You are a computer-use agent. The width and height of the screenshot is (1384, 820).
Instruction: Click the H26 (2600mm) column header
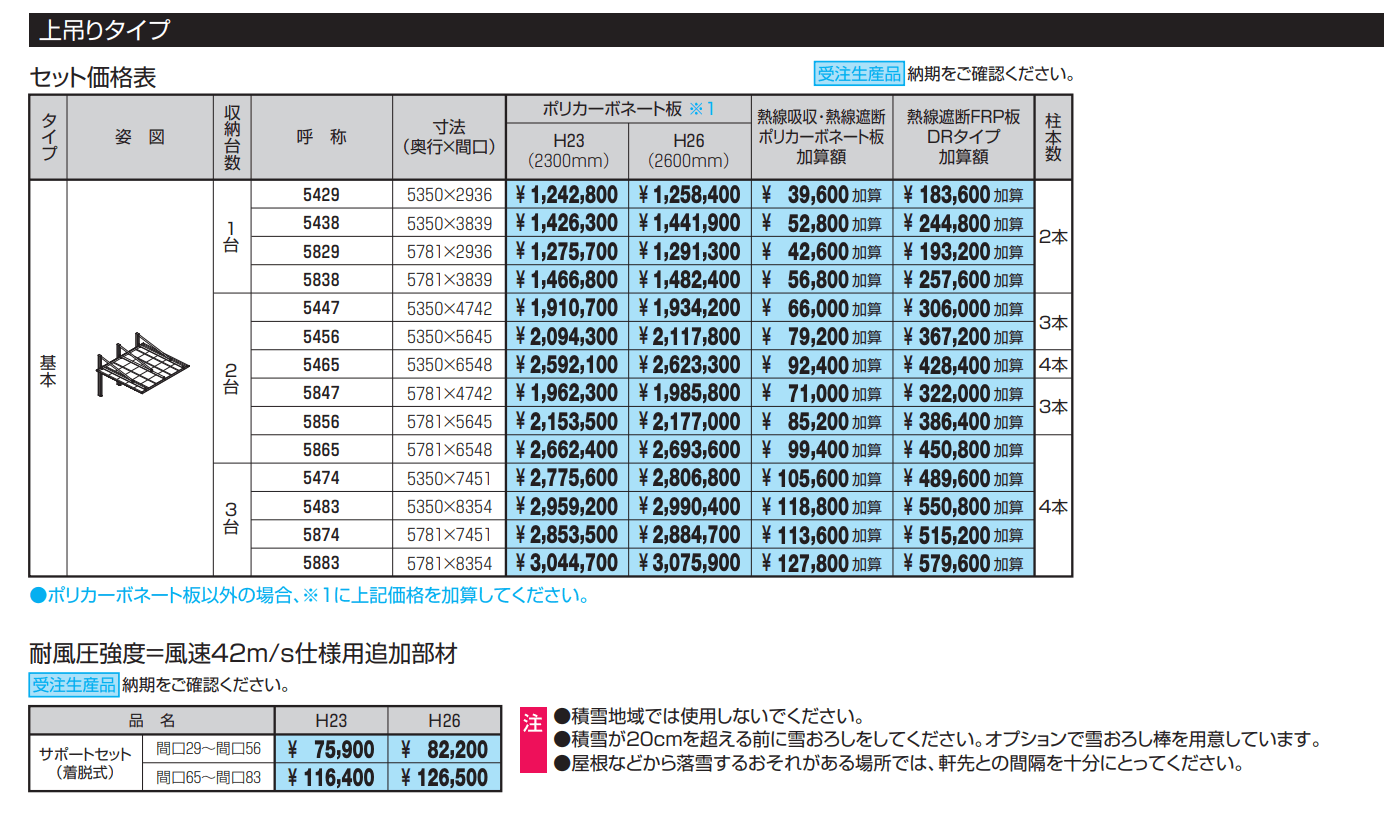[690, 148]
